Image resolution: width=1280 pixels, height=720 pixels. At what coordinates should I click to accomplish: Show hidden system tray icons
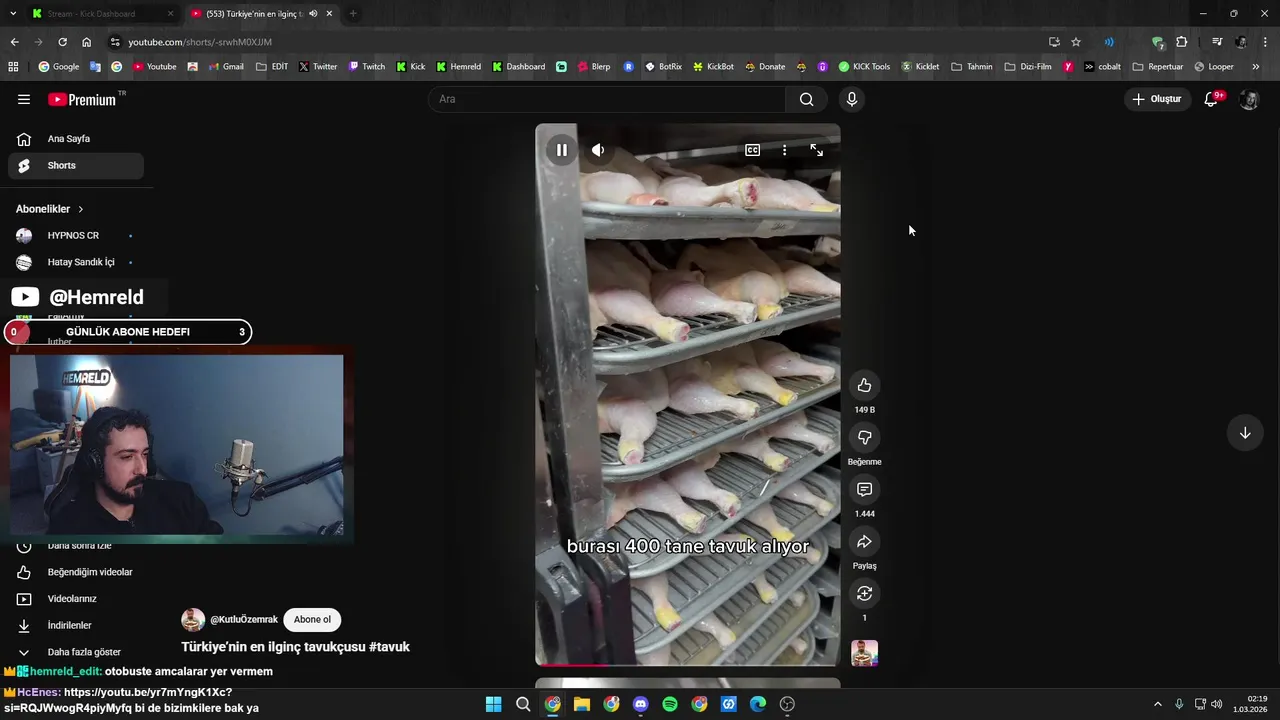pyautogui.click(x=1157, y=704)
